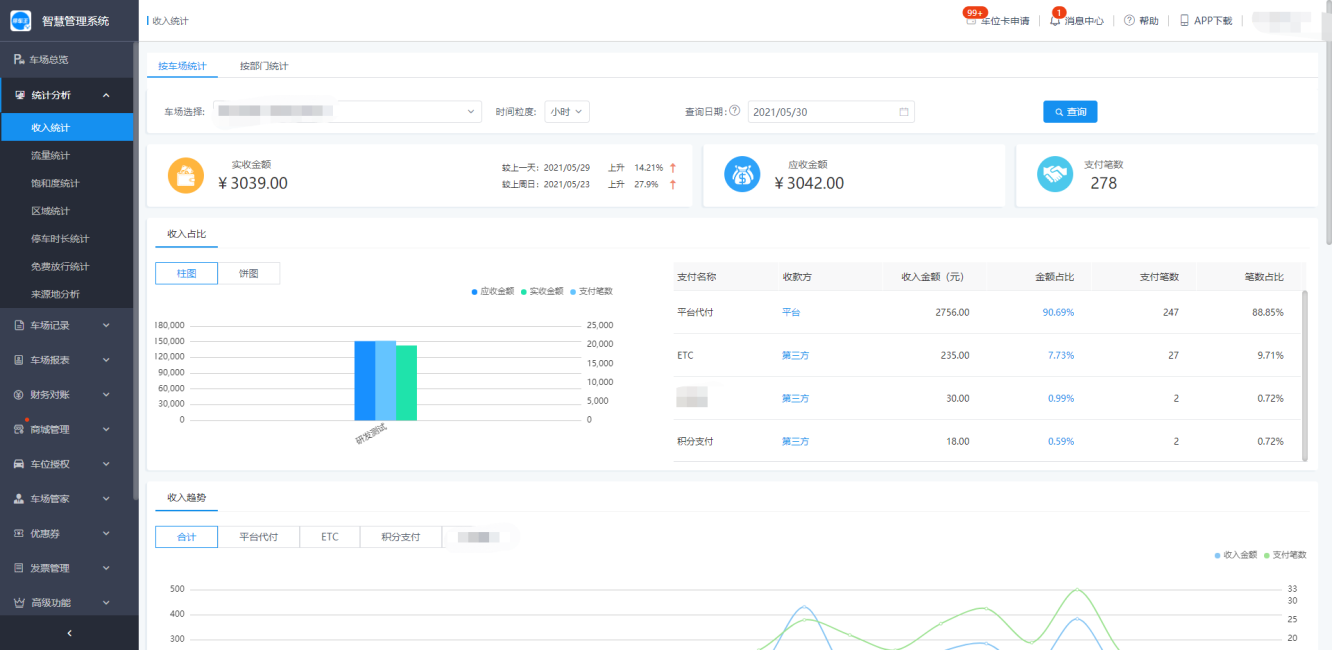Click the handshake payment count icon
The image size is (1332, 650).
(1054, 175)
